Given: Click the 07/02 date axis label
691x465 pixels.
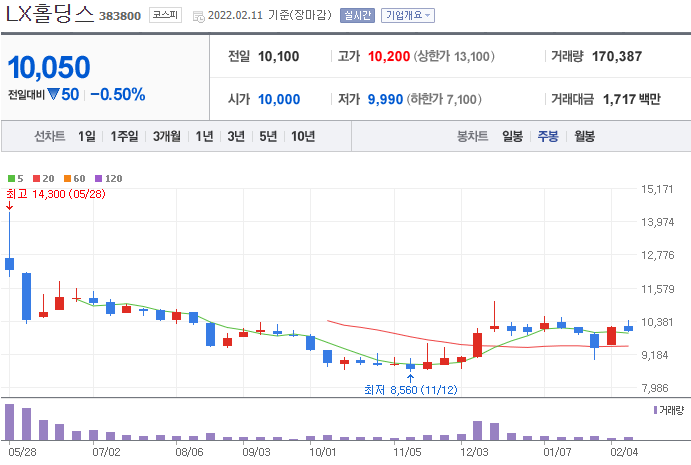Looking at the screenshot, I should point(106,452).
